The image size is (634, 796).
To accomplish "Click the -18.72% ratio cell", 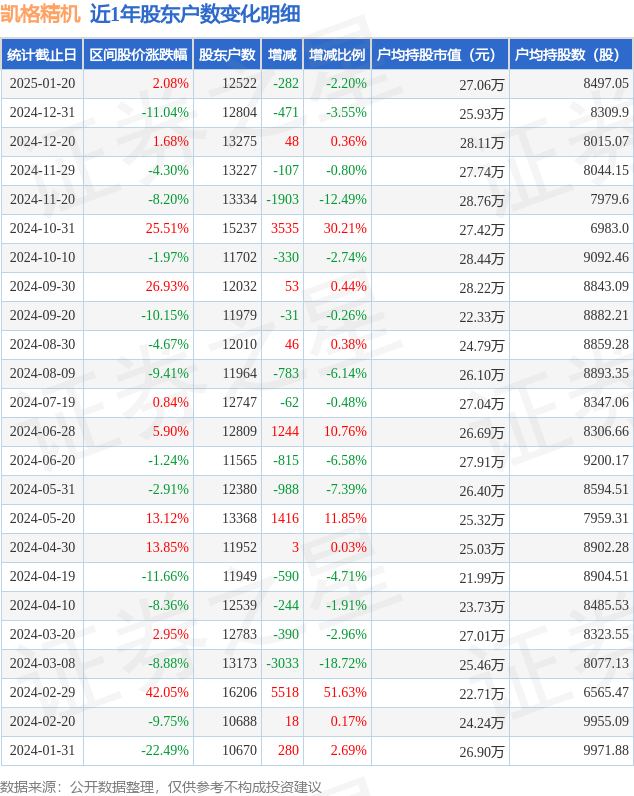I will tap(343, 664).
